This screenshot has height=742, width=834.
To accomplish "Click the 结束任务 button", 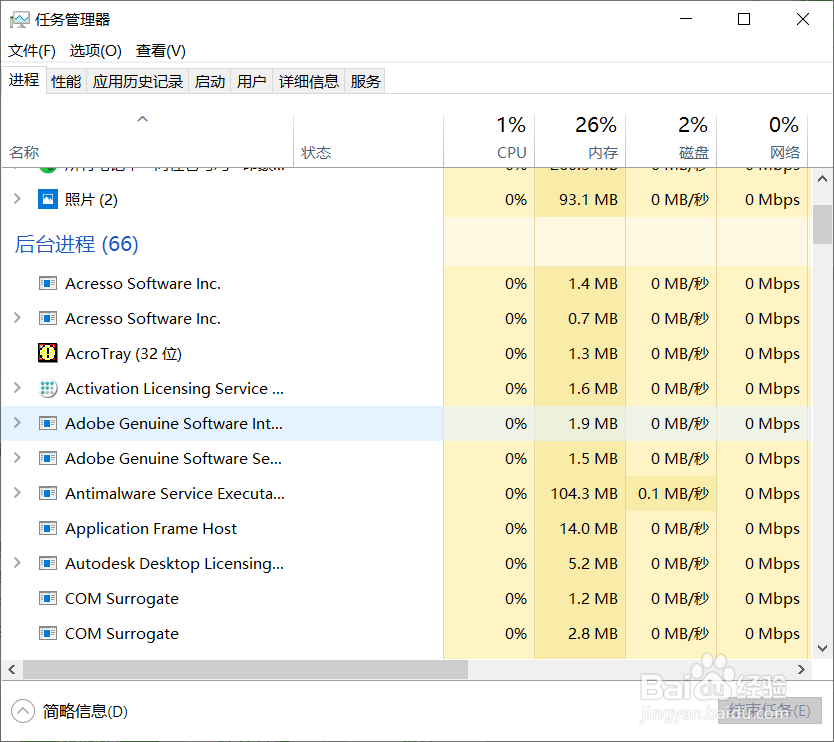I will tap(768, 711).
